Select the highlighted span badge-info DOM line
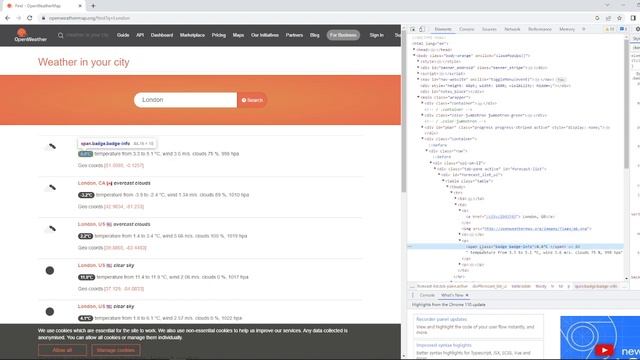This screenshot has height=360, width=640. click(x=516, y=247)
